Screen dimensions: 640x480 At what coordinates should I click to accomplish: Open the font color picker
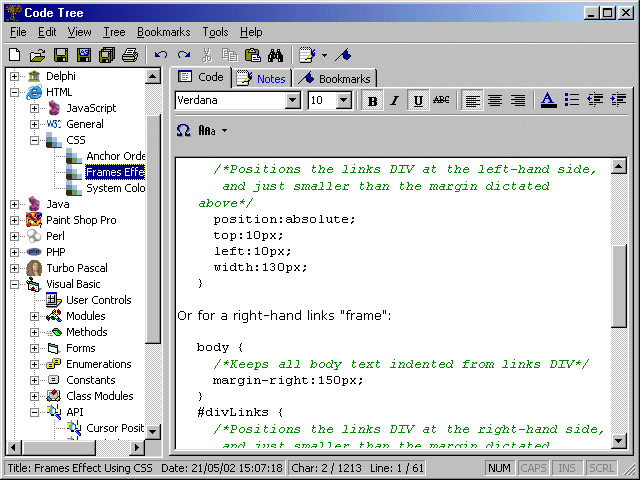tap(547, 100)
